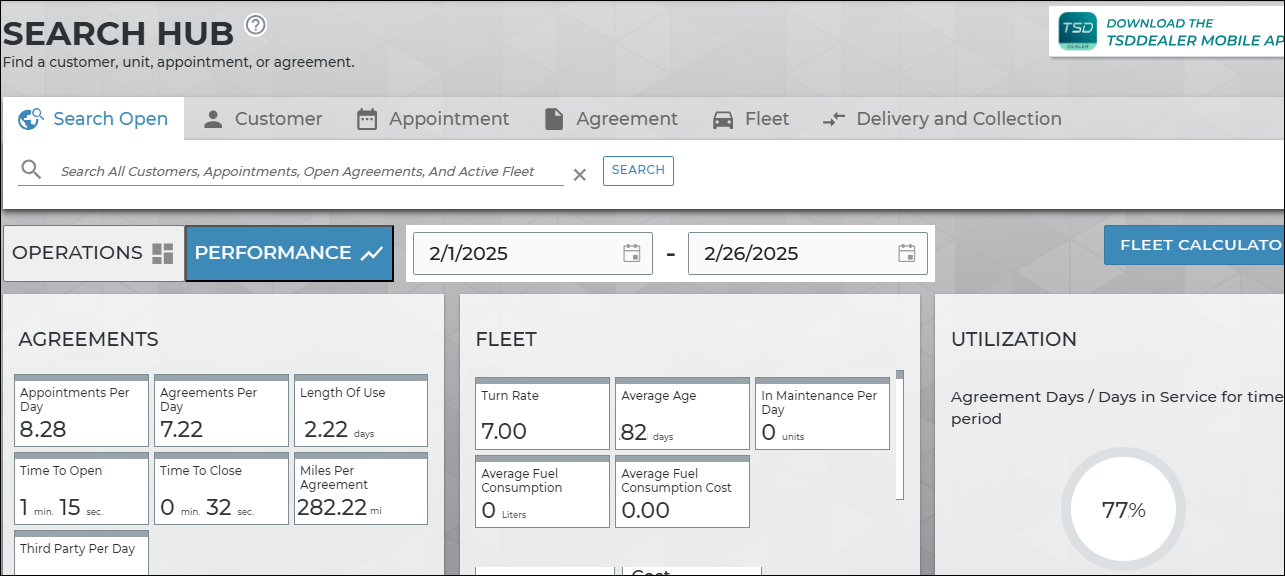The image size is (1285, 576).
Task: Click the help question mark icon
Action: click(256, 25)
